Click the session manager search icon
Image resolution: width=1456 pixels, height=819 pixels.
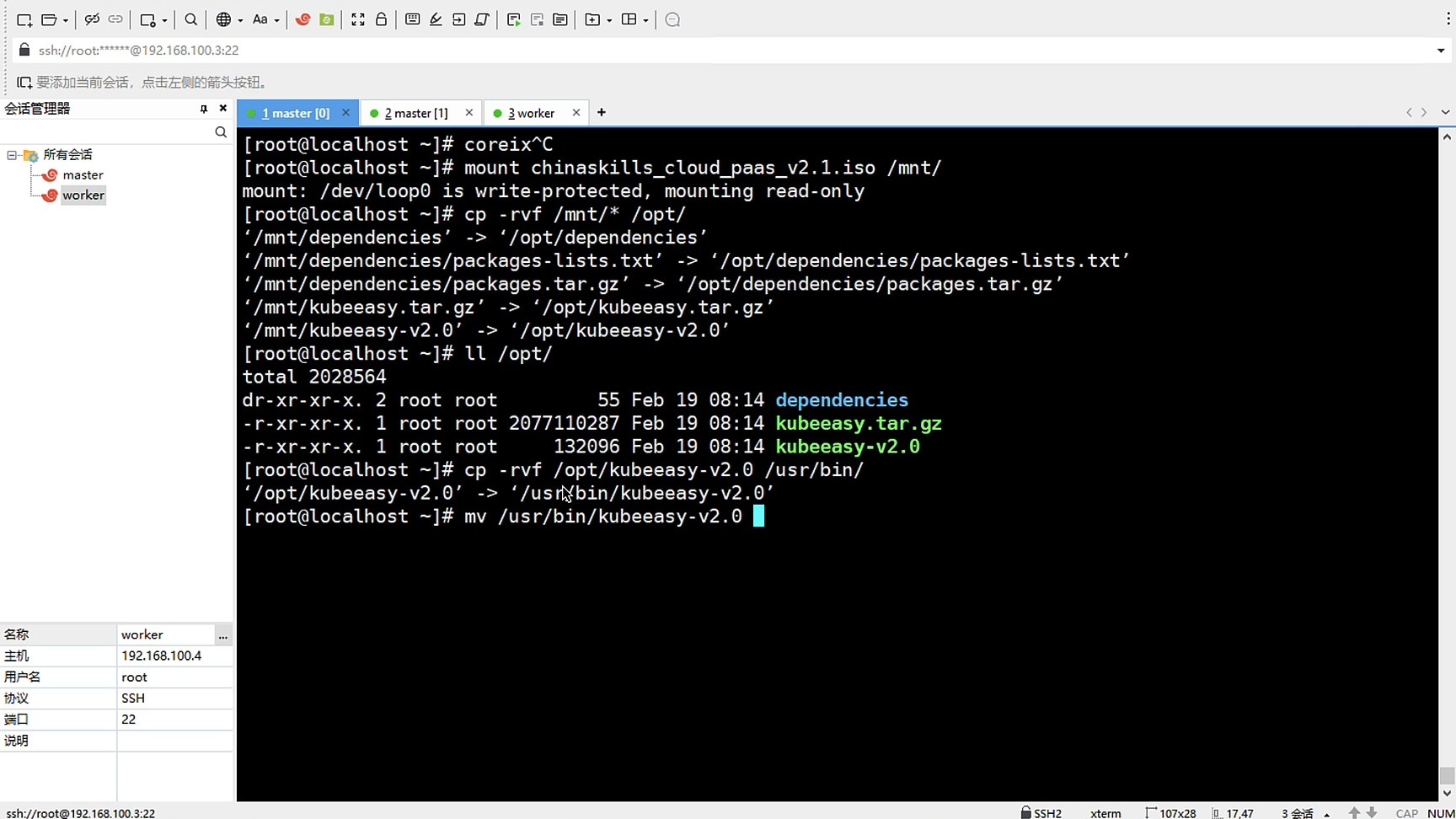coord(221,132)
